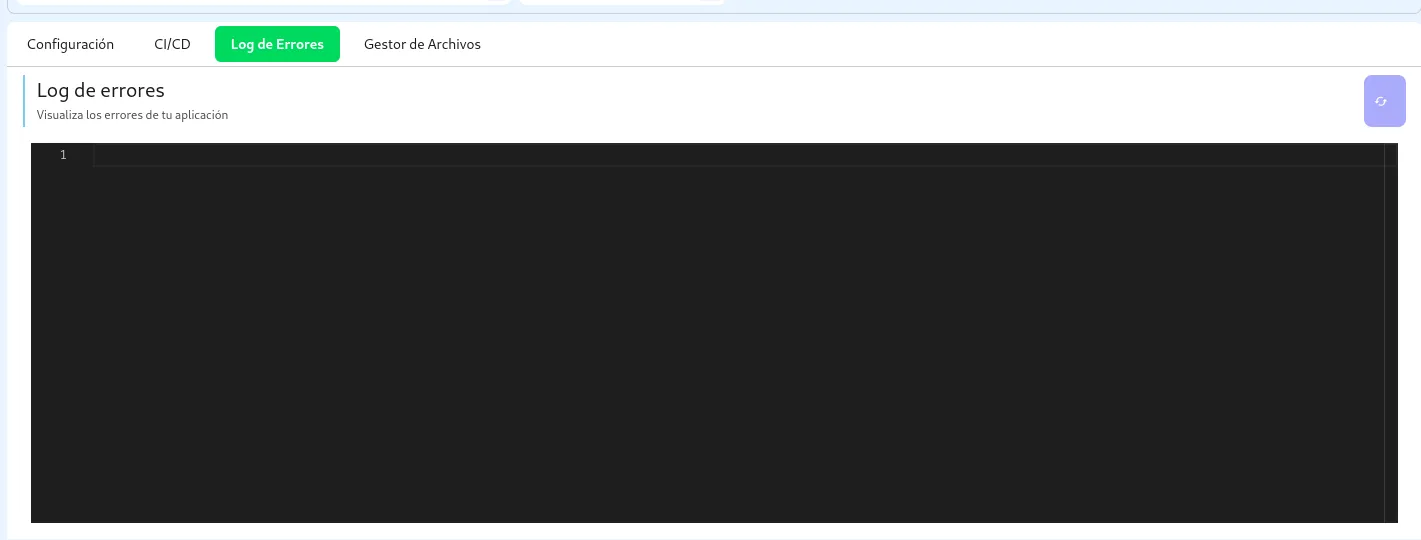The height and width of the screenshot is (540, 1421).
Task: Place cursor on first line of log editor
Action: pyautogui.click(x=738, y=155)
